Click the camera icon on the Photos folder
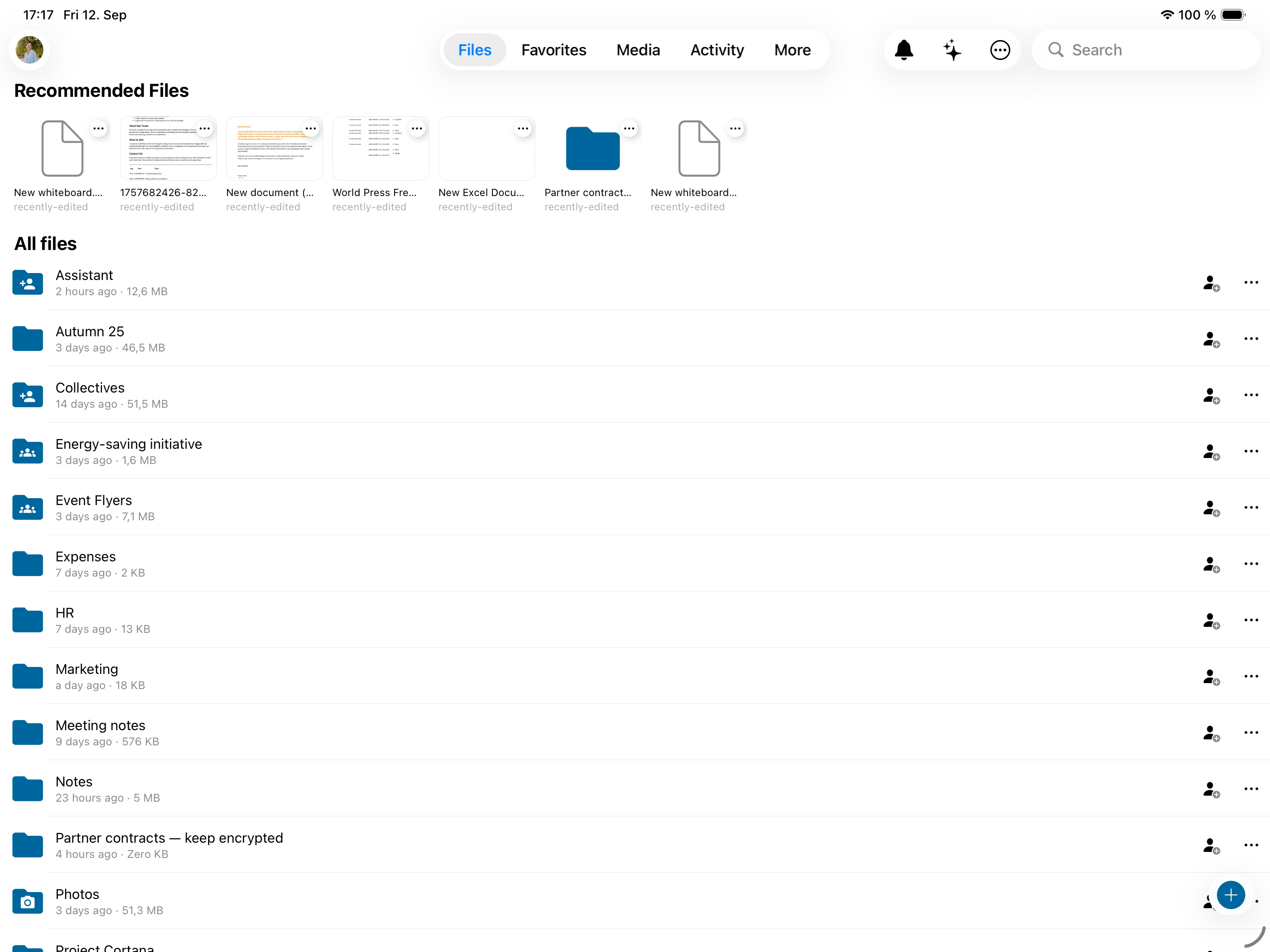This screenshot has width=1270, height=952. coord(27,902)
